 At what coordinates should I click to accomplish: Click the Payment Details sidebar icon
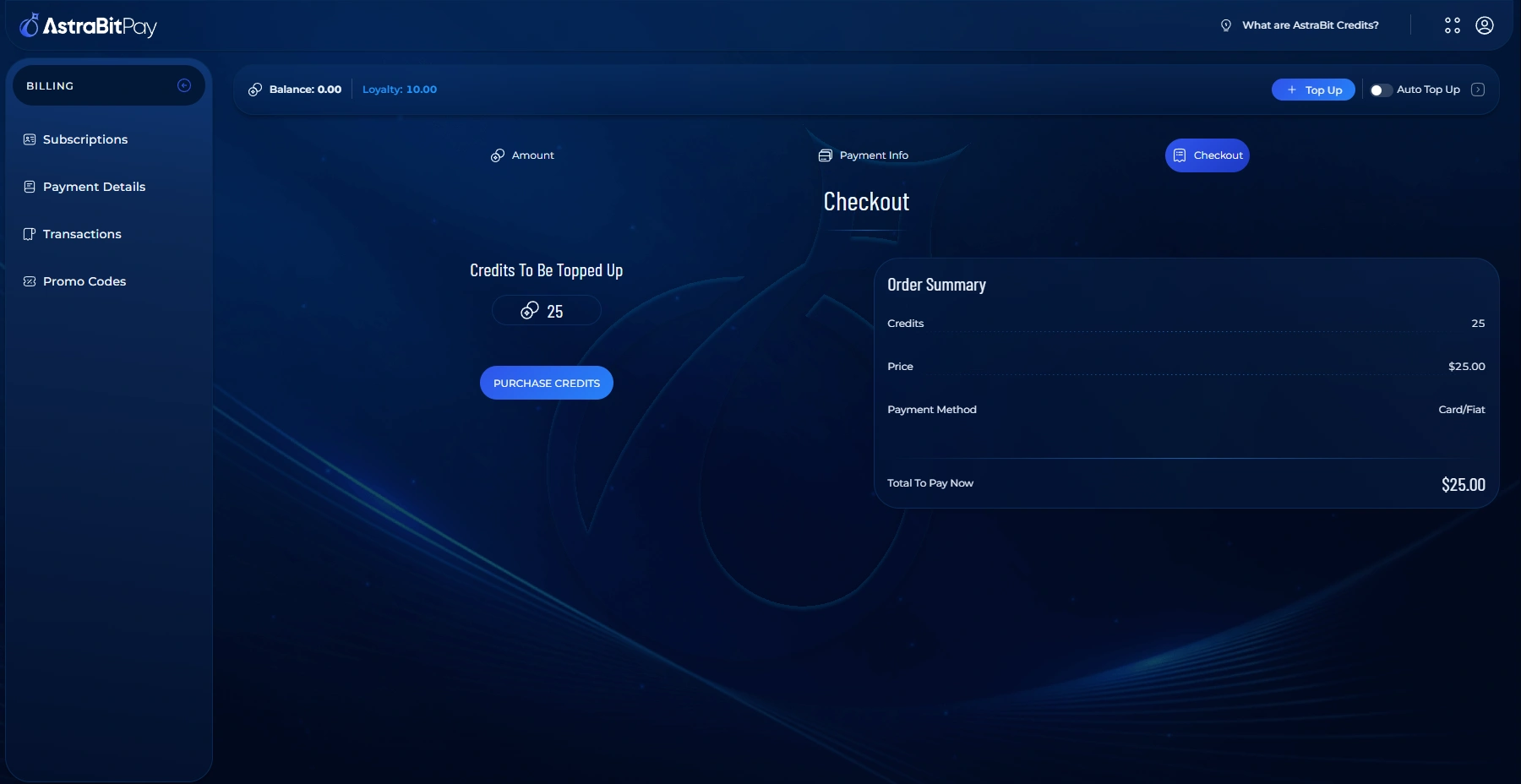coord(30,187)
